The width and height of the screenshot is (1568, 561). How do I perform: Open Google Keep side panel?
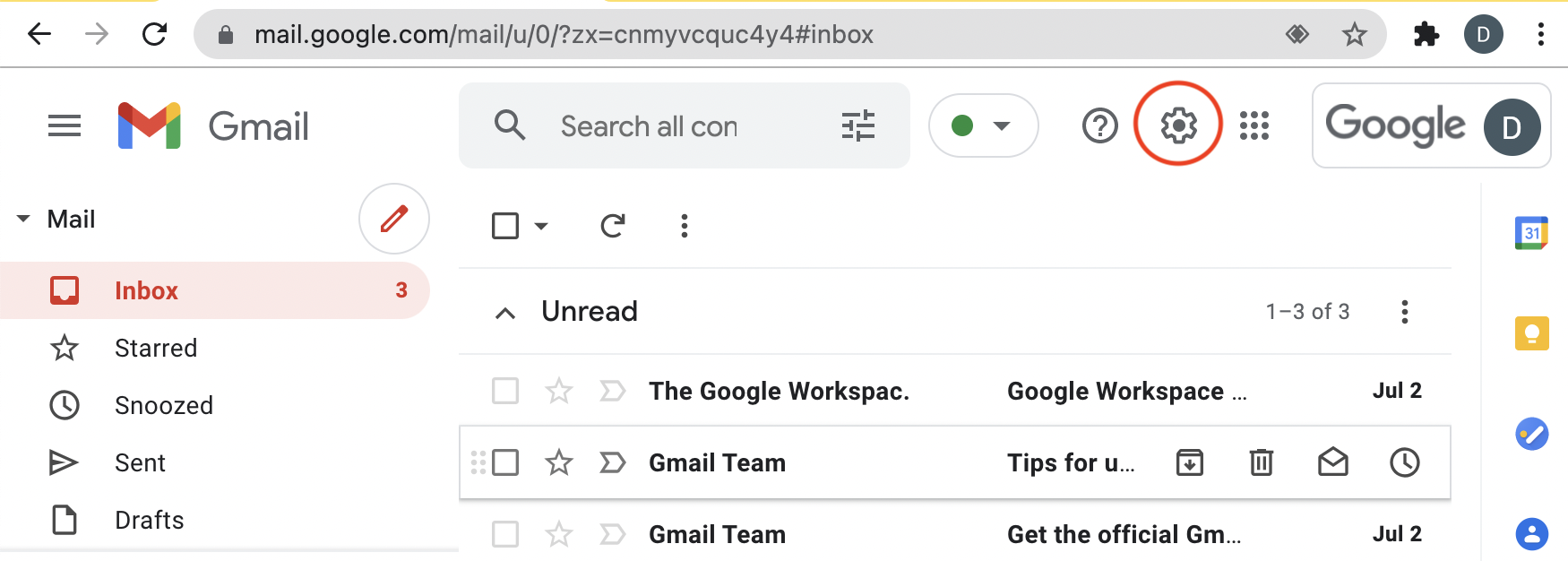click(x=1531, y=333)
